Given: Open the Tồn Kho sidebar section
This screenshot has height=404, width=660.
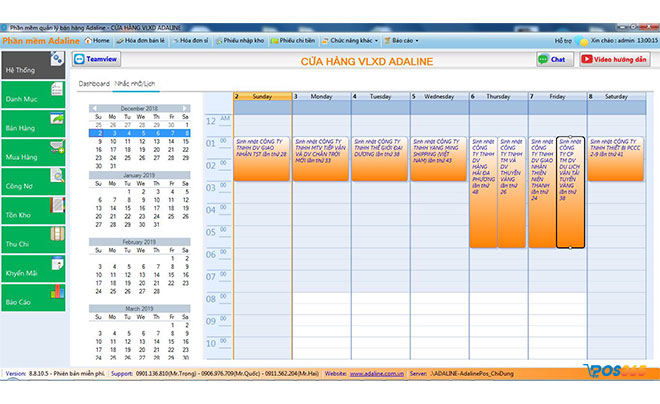Looking at the screenshot, I should (33, 211).
